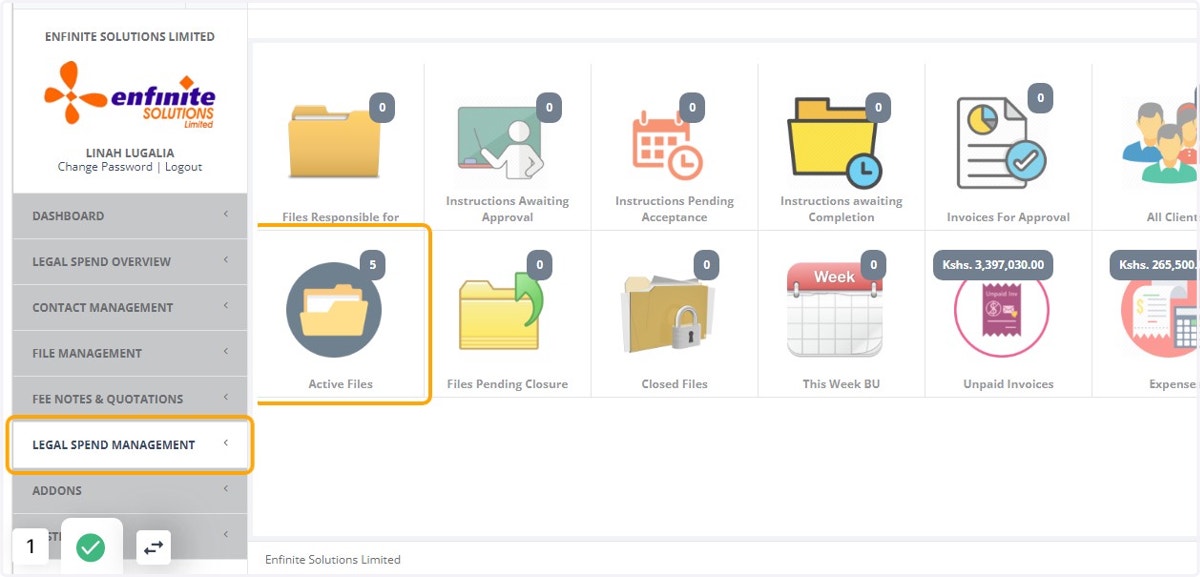1200x577 pixels.
Task: Select ADDONS in sidebar
Action: 130,491
